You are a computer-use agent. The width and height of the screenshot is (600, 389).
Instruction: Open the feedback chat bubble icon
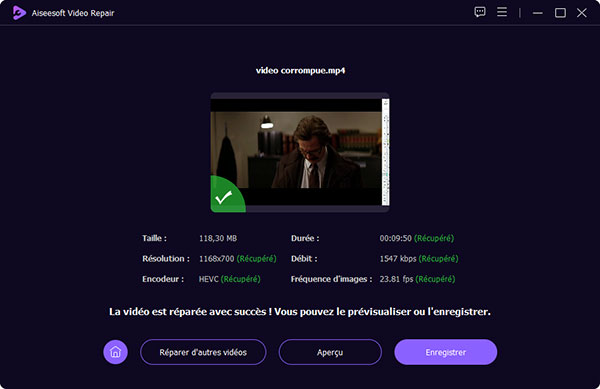[480, 12]
